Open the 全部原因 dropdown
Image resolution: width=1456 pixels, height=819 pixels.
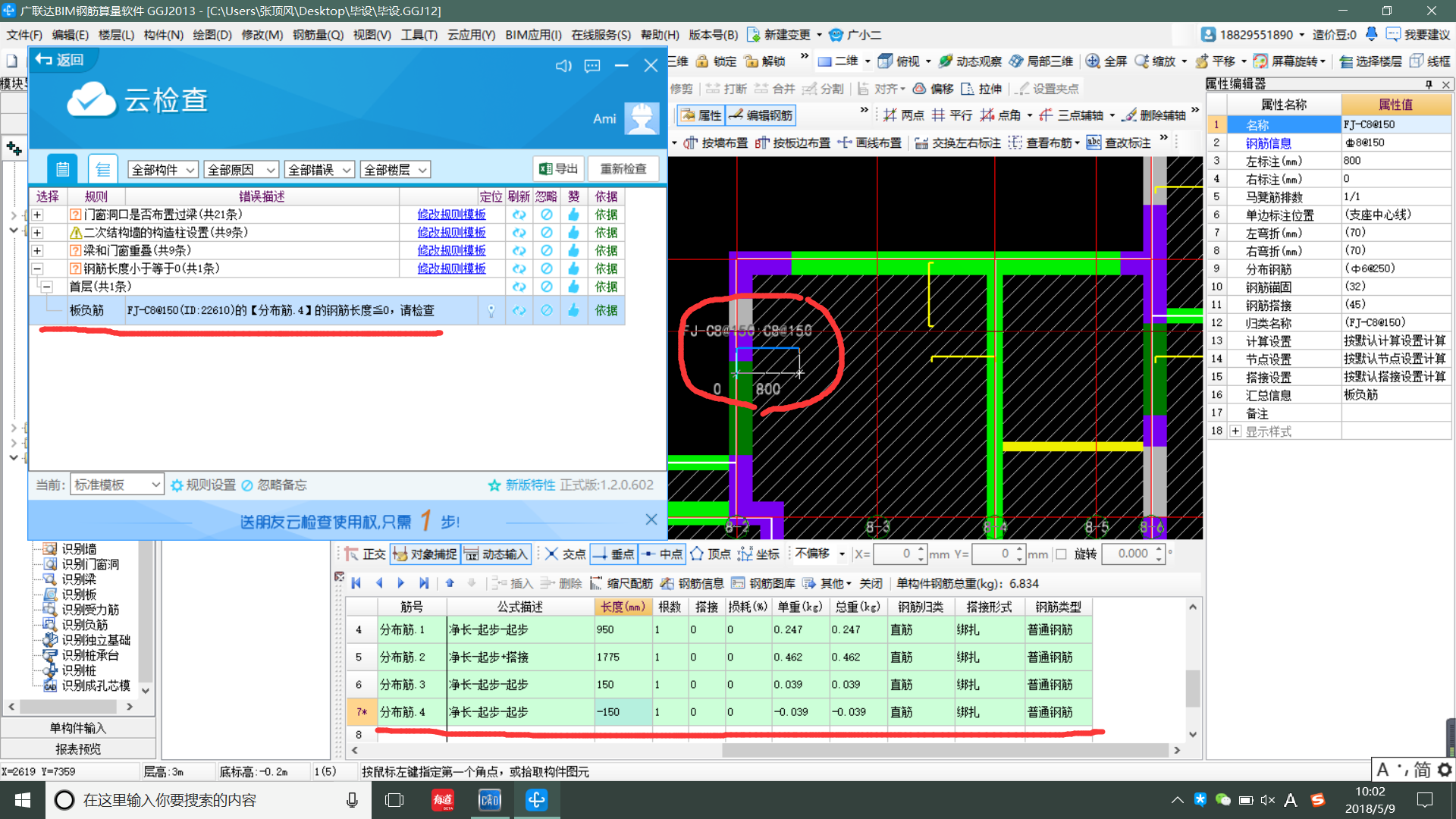(242, 170)
